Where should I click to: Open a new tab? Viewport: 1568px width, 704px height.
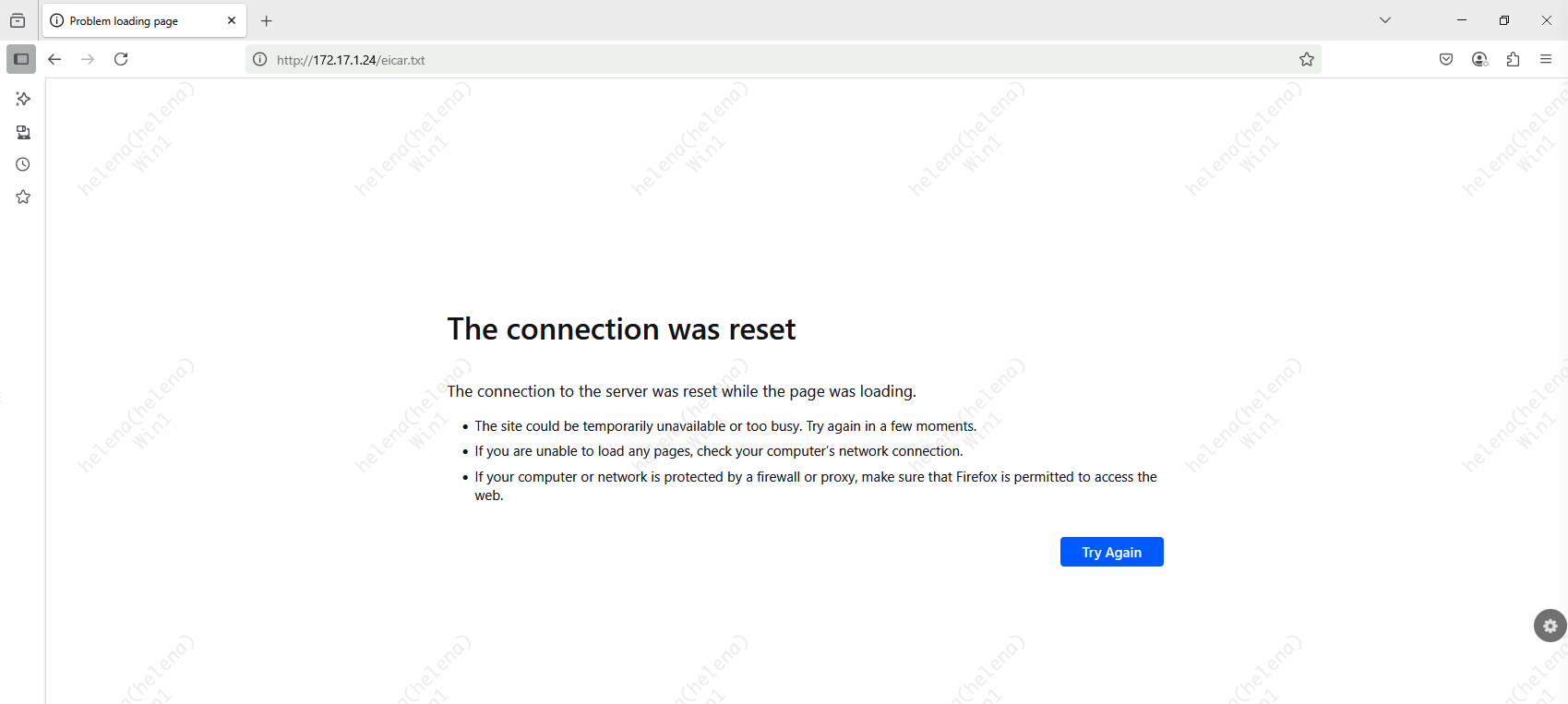(x=267, y=20)
